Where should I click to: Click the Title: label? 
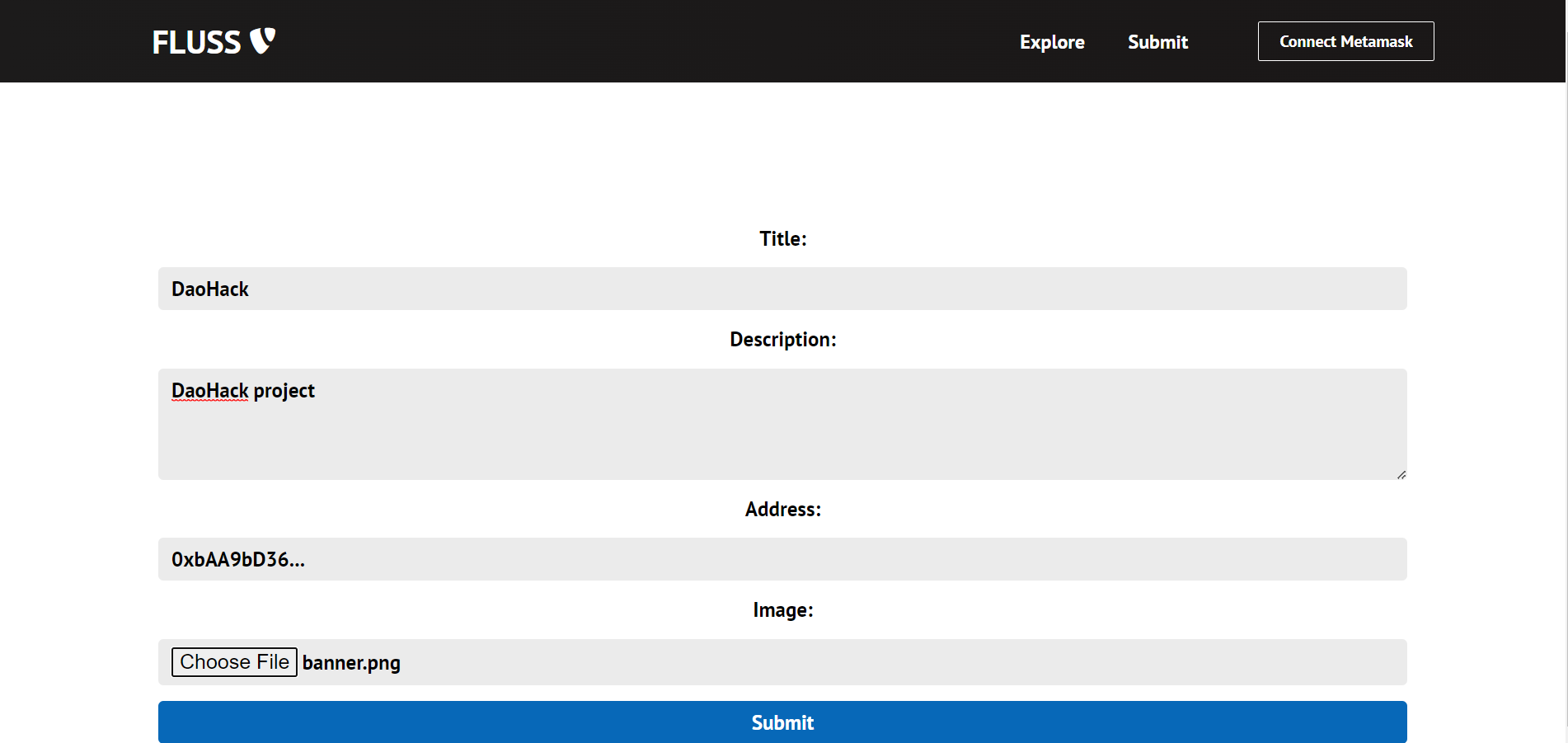[782, 238]
